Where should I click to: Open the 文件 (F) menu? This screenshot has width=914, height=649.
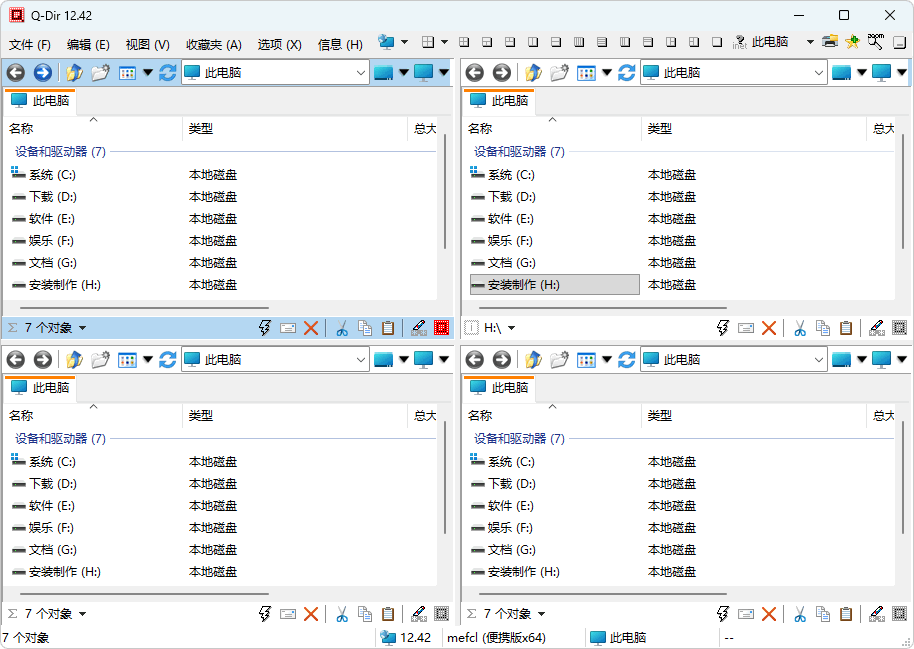coord(30,44)
